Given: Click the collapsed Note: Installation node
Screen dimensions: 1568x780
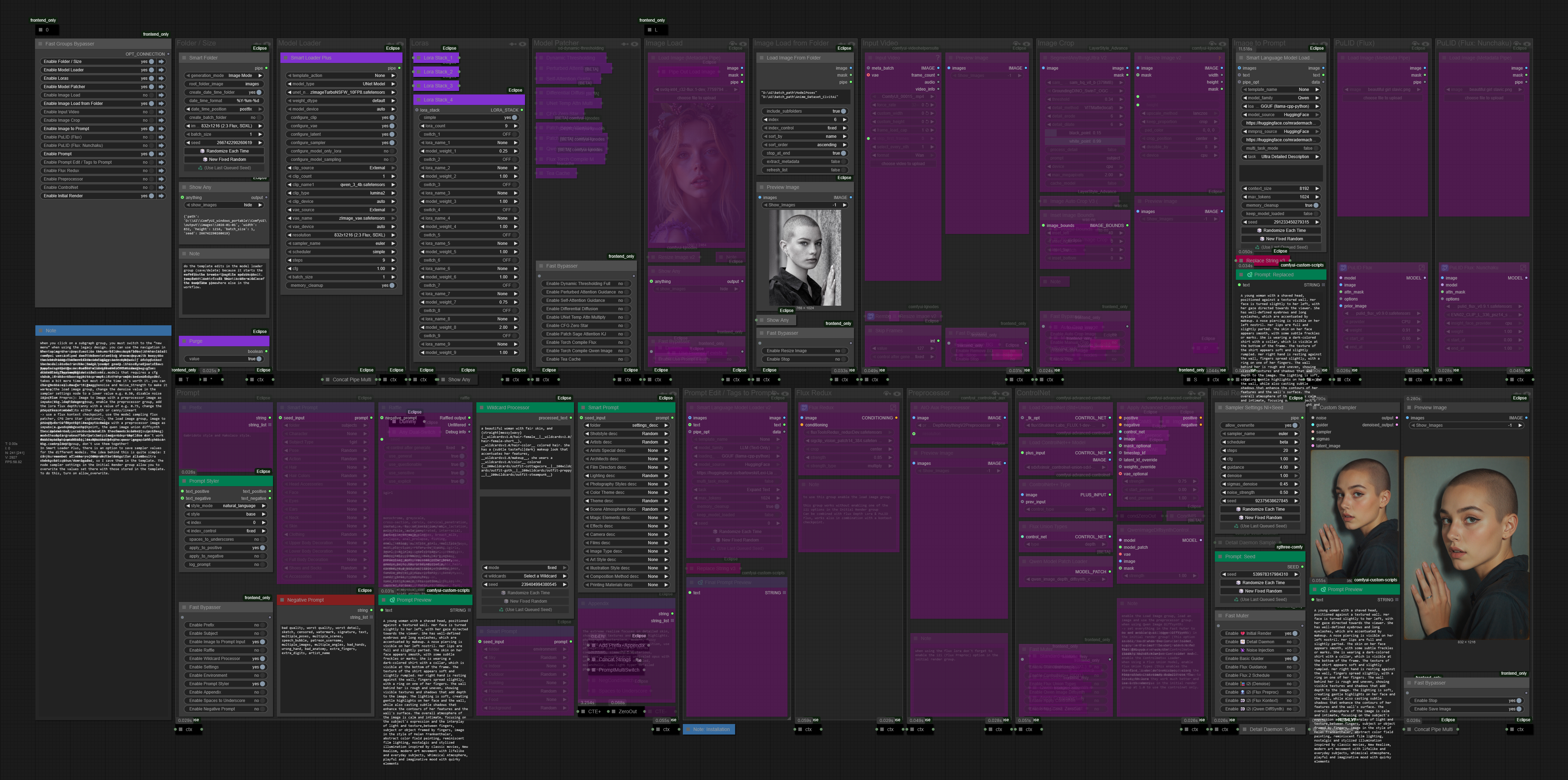Looking at the screenshot, I should pyautogui.click(x=709, y=729).
